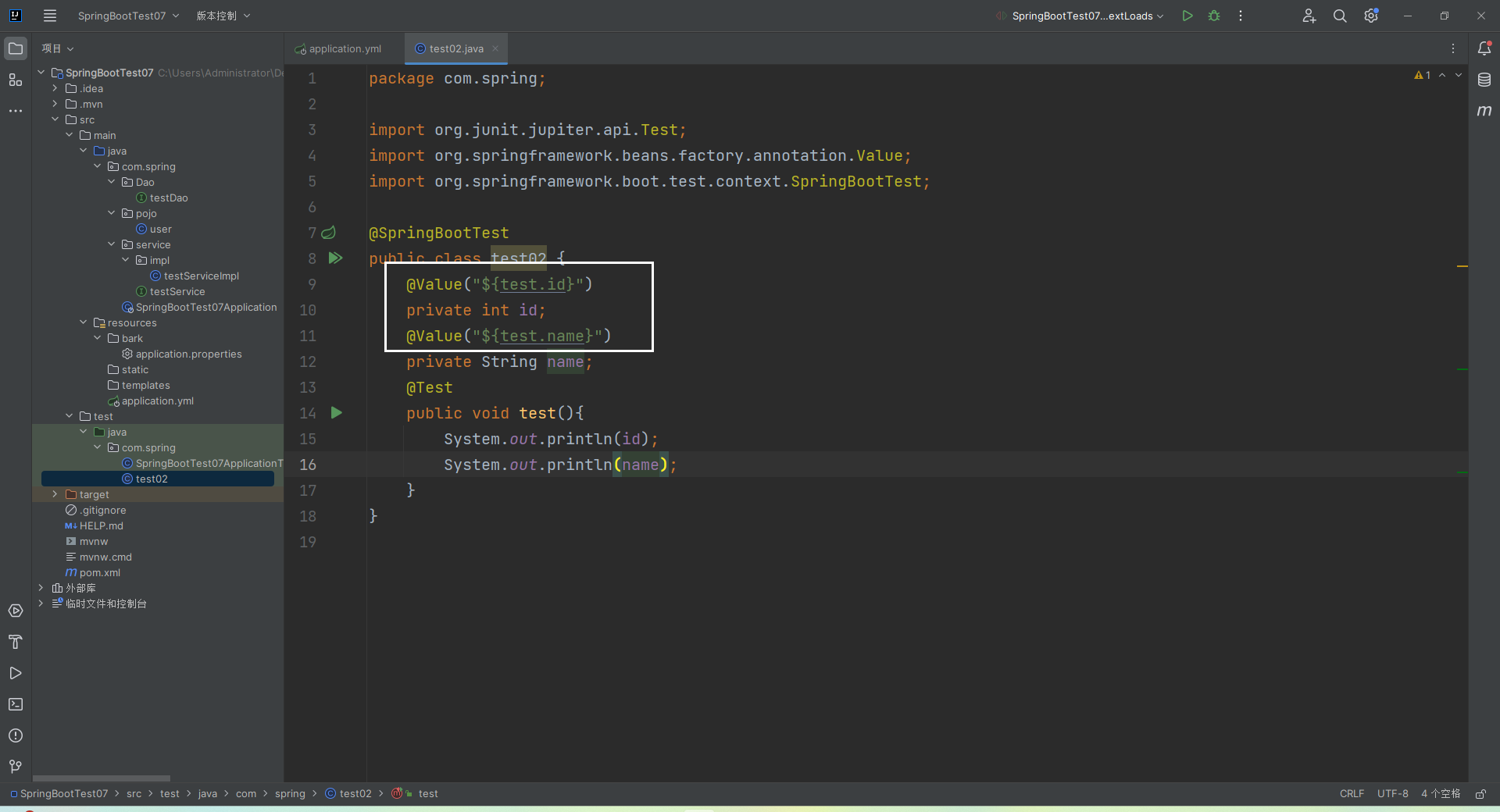The image size is (1500, 812).
Task: Open the main hamburger menu
Action: [50, 16]
